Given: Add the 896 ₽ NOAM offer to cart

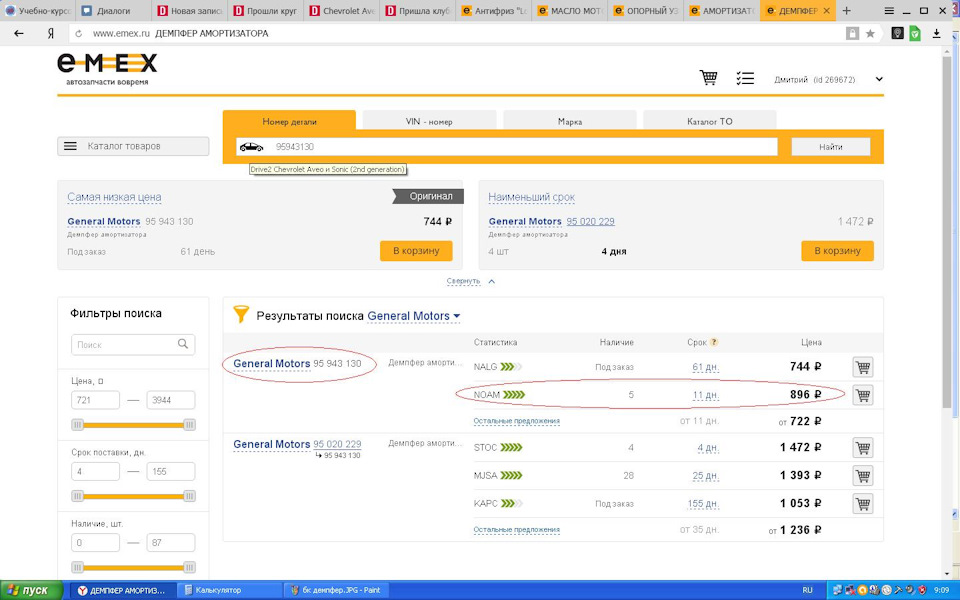Looking at the screenshot, I should click(863, 395).
